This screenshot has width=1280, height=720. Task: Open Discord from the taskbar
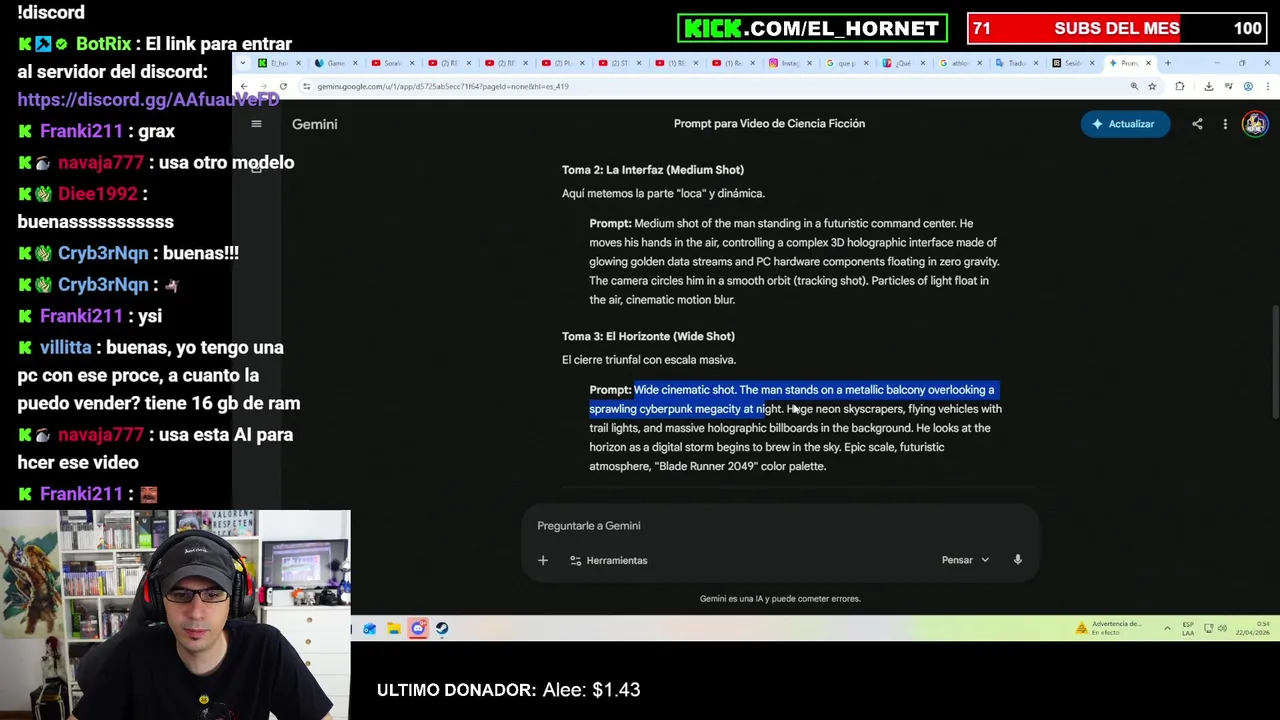(418, 628)
